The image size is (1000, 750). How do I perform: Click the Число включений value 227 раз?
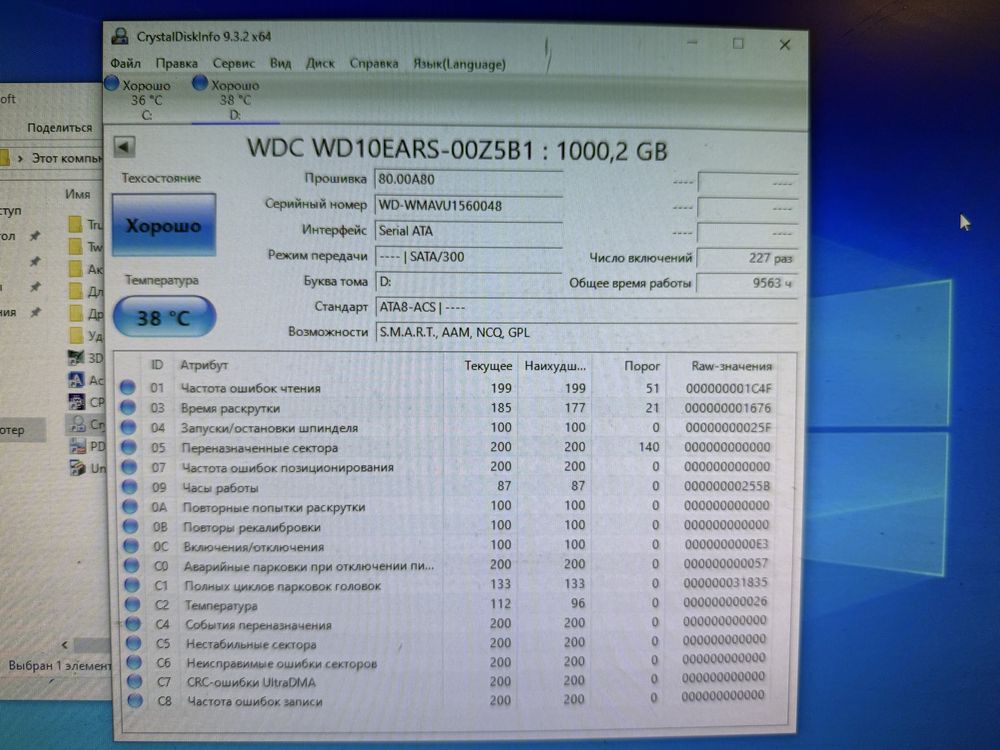pos(747,258)
